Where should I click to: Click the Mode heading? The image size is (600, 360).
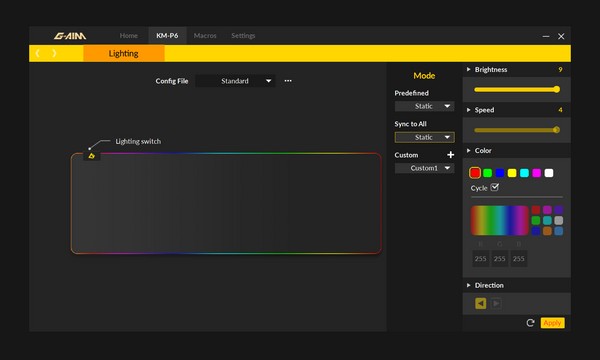(424, 75)
